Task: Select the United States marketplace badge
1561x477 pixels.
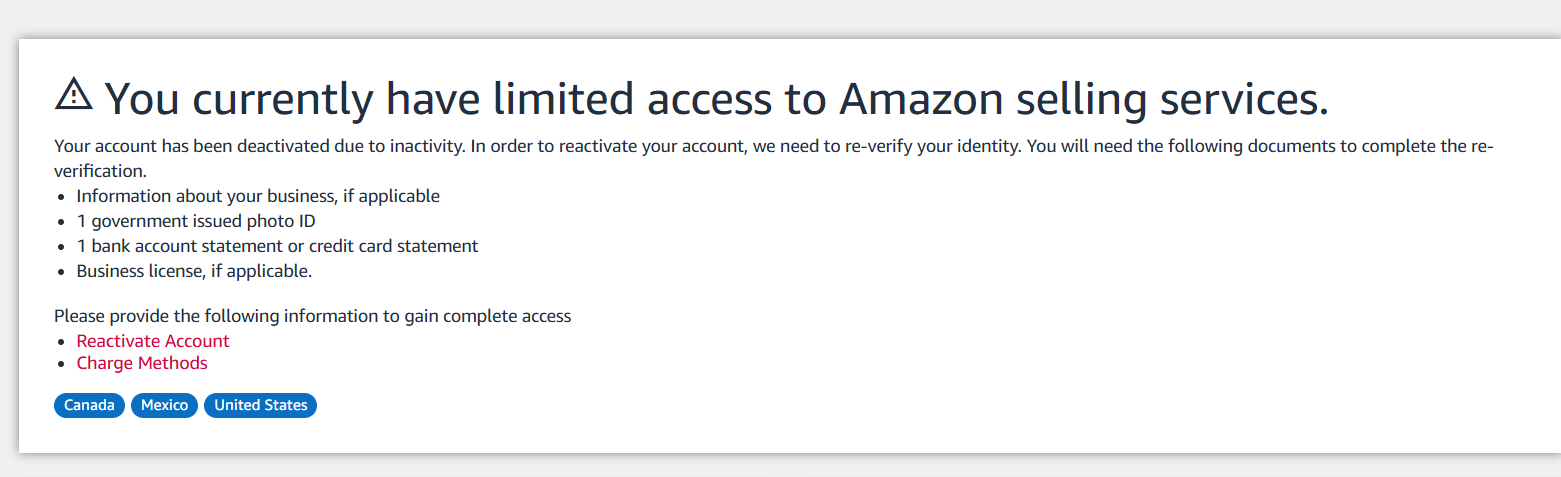Action: 260,405
